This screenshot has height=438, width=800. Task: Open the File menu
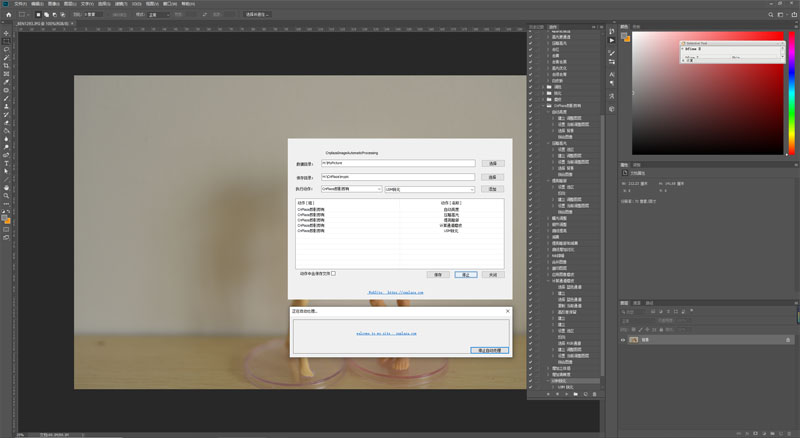pyautogui.click(x=19, y=4)
